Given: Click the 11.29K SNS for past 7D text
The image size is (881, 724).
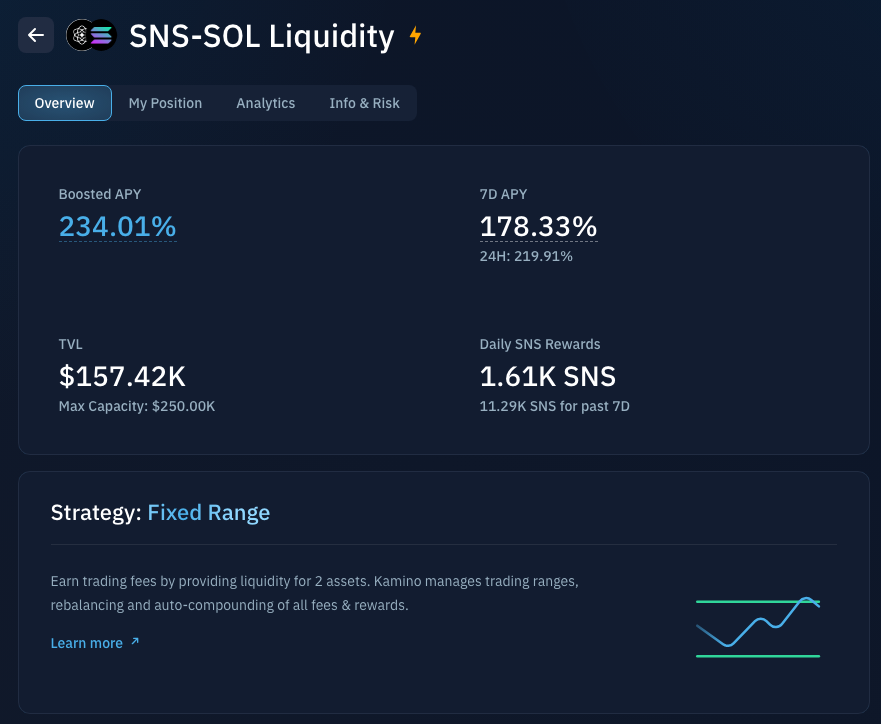Looking at the screenshot, I should point(555,406).
